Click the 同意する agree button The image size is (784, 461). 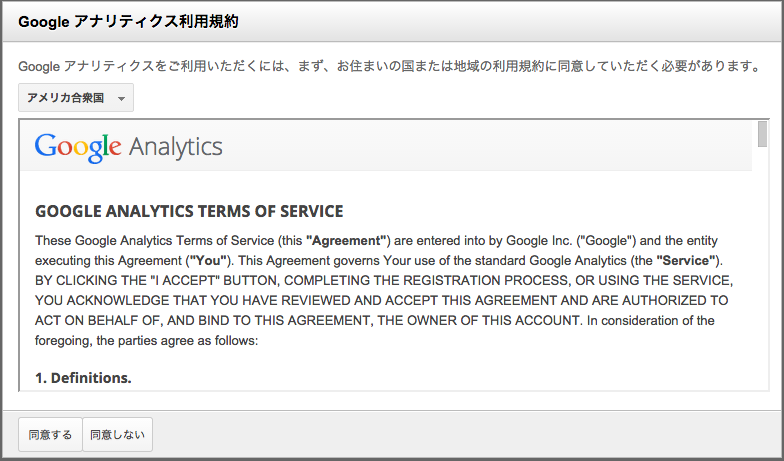coord(50,434)
